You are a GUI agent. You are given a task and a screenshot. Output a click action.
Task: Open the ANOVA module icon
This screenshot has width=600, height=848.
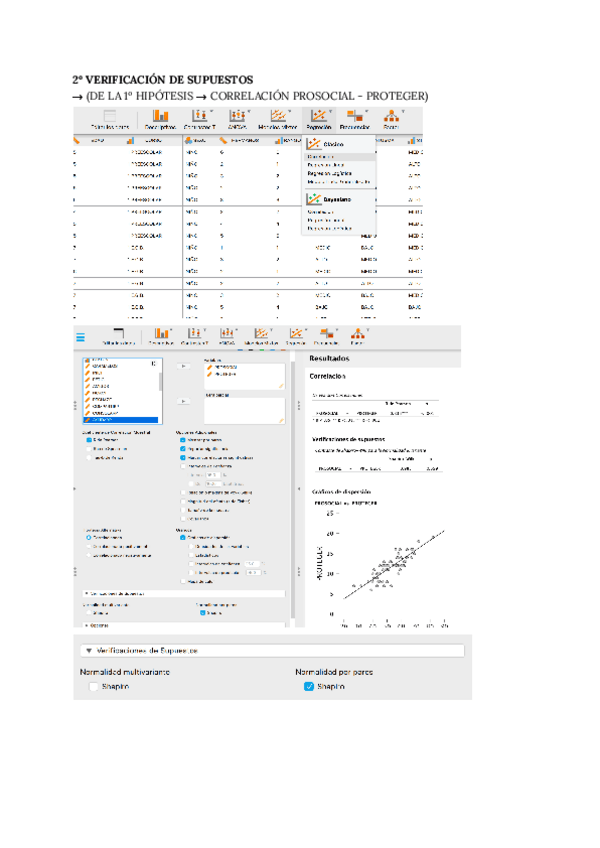coord(238,120)
